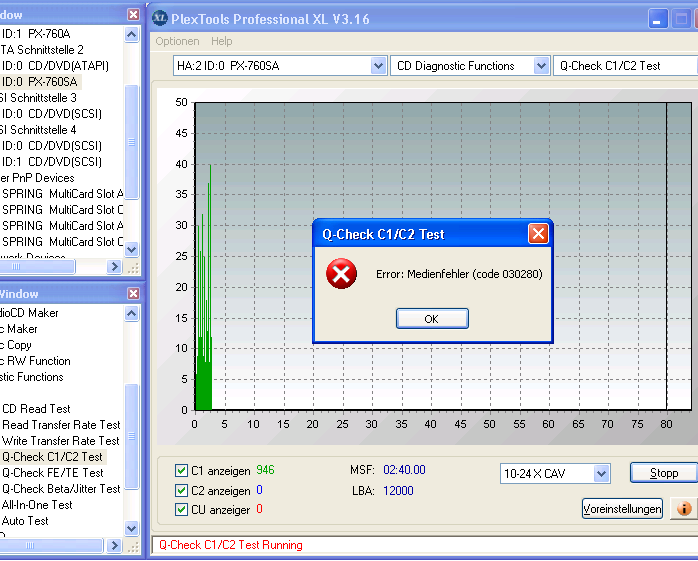The width and height of the screenshot is (698, 561).
Task: Open the 10-24 X CAV speed dropdown
Action: (x=601, y=474)
